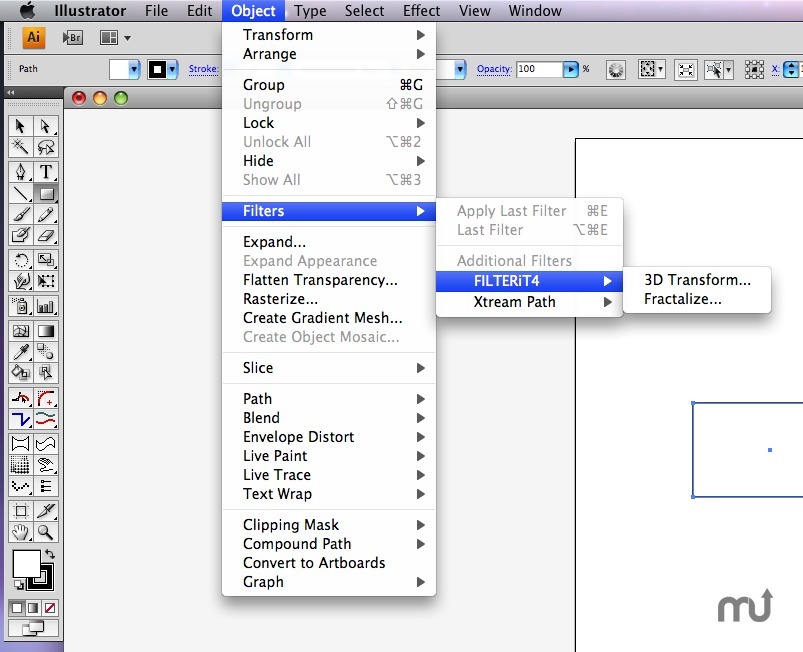Select the Mesh tool

(x=20, y=331)
